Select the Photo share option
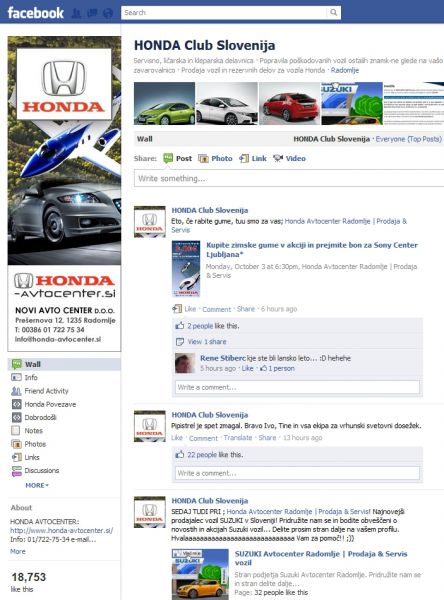The width and height of the screenshot is (444, 600). pyautogui.click(x=215, y=158)
